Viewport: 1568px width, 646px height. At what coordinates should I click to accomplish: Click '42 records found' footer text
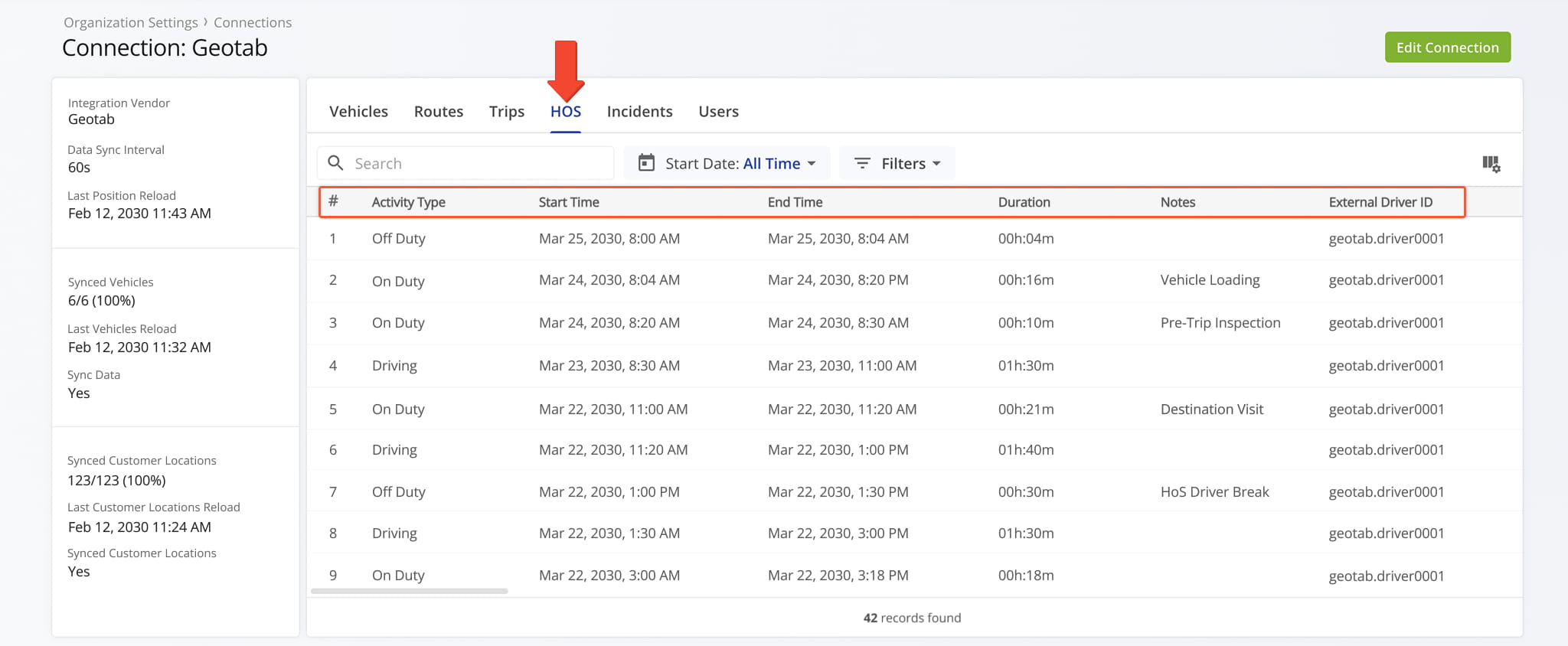coord(912,618)
